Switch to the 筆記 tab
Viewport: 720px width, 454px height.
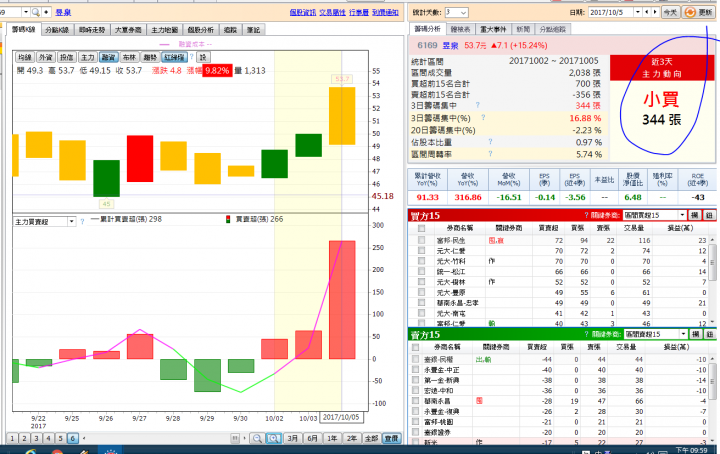pyautogui.click(x=253, y=30)
